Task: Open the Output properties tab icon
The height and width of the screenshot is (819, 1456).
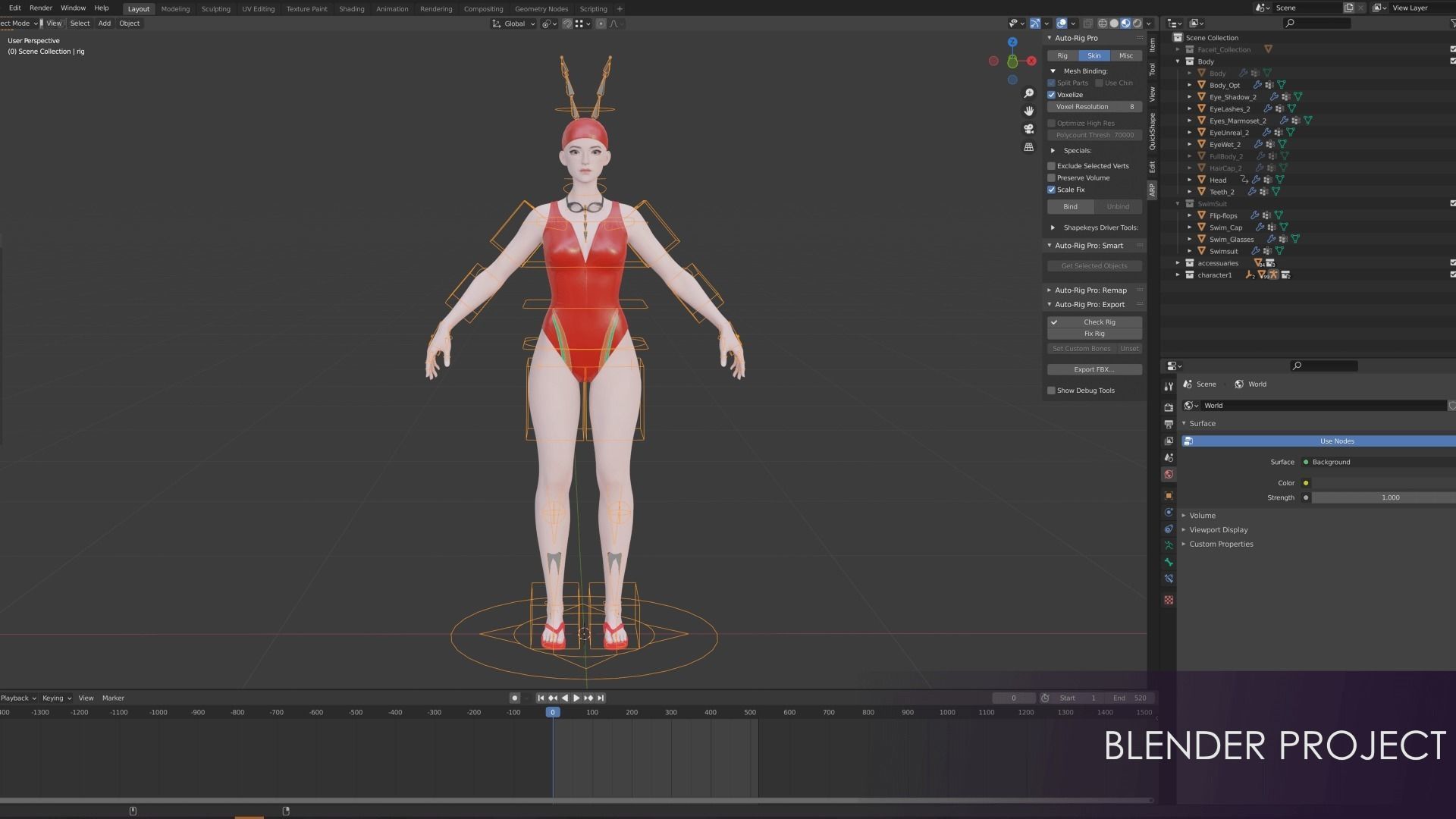Action: (1169, 424)
